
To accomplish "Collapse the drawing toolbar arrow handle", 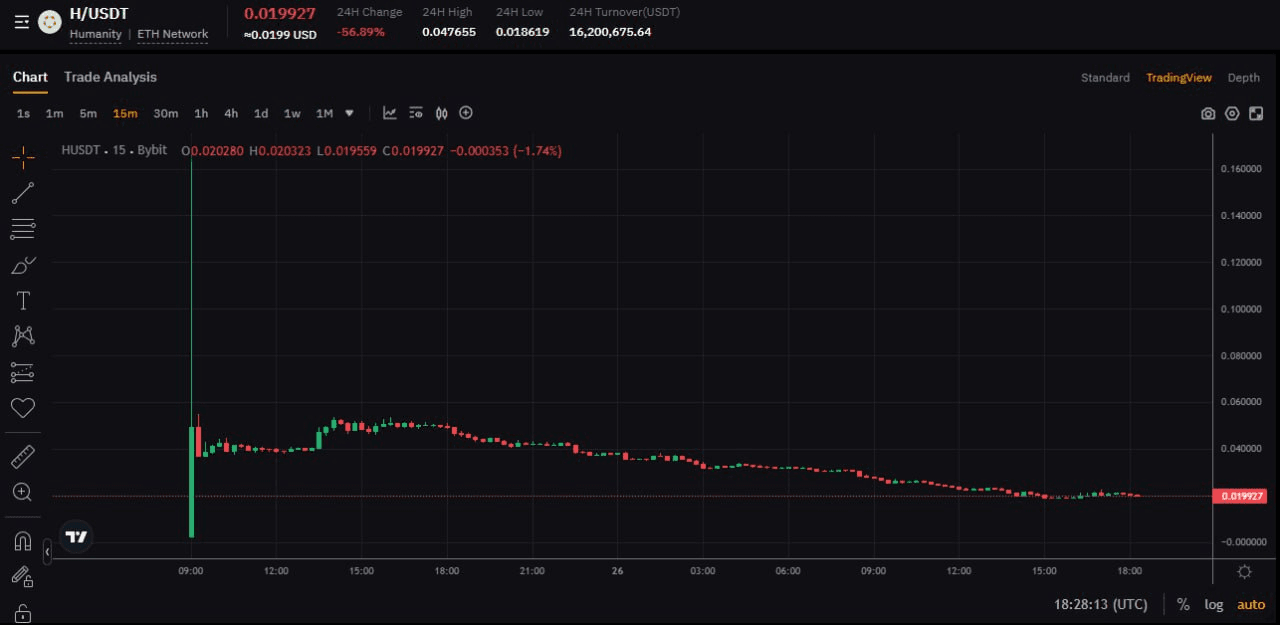I will tap(47, 551).
